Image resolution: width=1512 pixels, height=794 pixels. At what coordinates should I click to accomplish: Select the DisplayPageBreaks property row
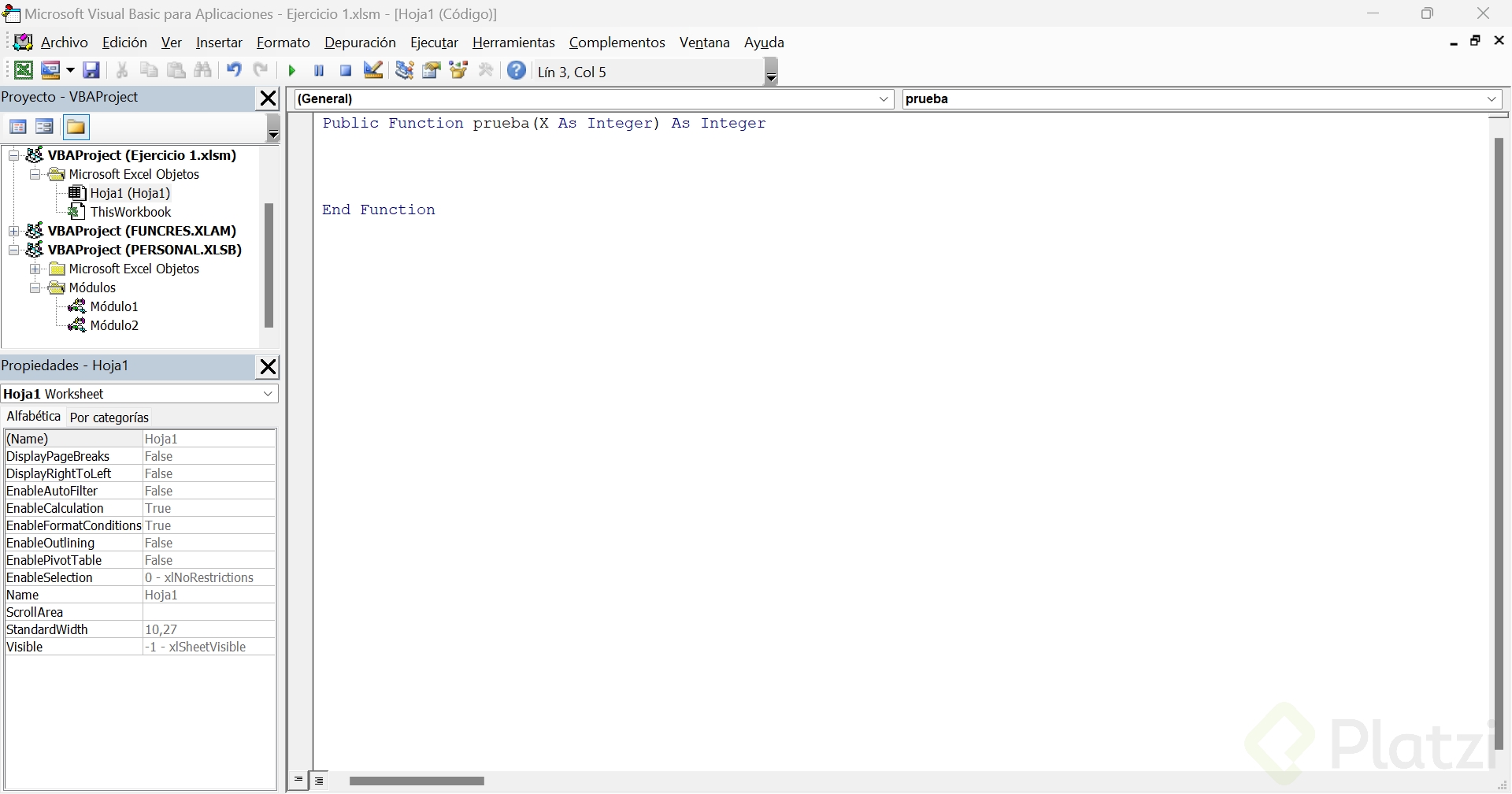140,456
